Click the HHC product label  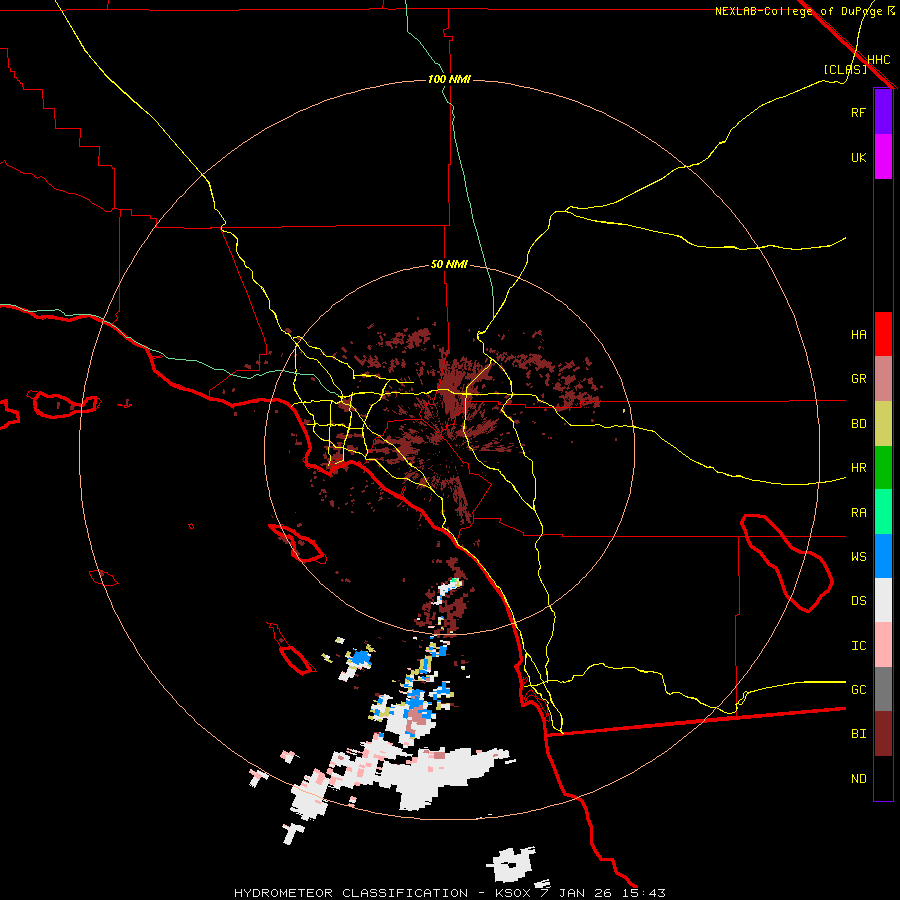click(878, 60)
